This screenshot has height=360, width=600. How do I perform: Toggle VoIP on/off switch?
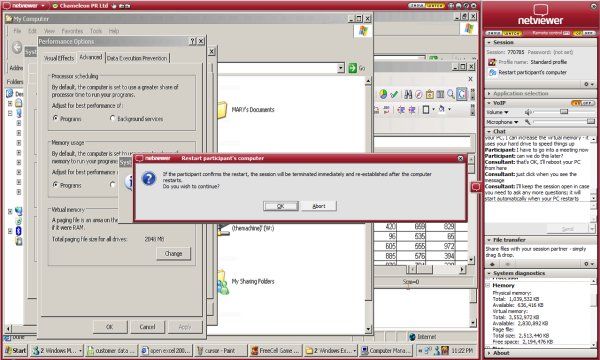tap(582, 103)
